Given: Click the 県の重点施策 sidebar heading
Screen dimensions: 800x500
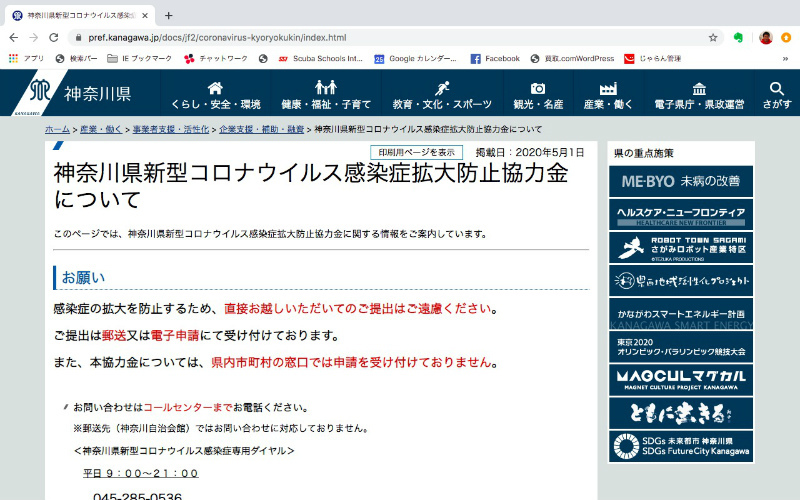Looking at the screenshot, I should (643, 153).
